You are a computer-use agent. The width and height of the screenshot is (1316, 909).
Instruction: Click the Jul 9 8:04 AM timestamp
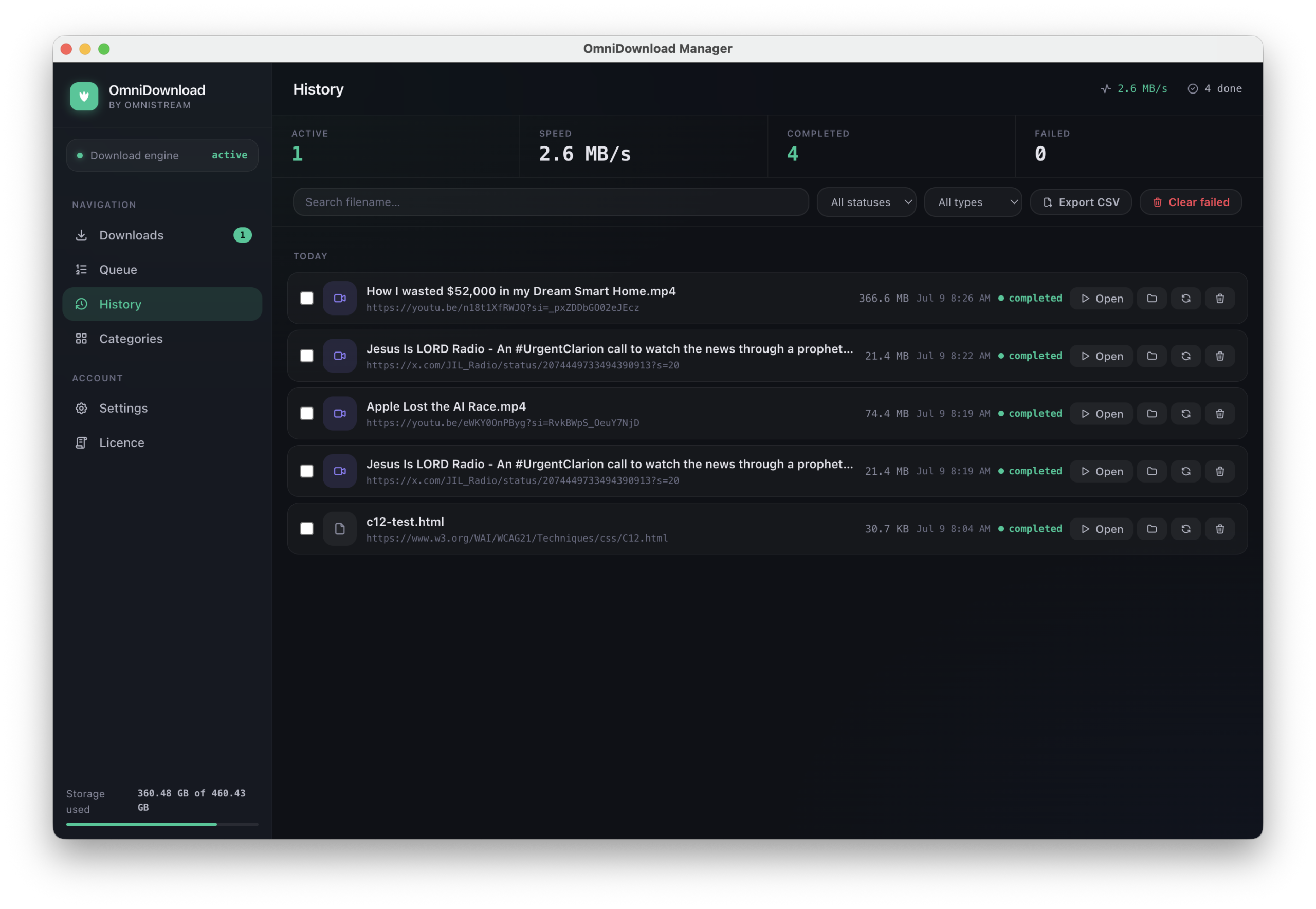point(953,529)
